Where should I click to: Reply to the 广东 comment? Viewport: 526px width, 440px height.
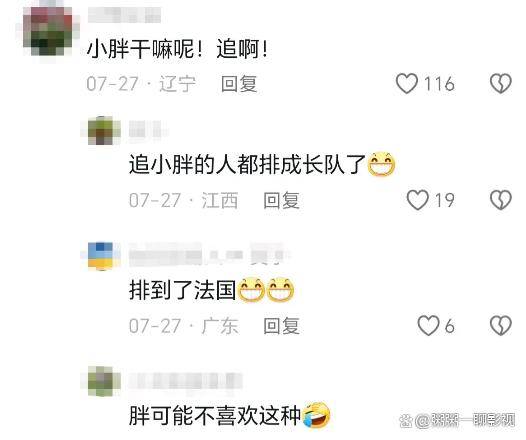point(281,326)
